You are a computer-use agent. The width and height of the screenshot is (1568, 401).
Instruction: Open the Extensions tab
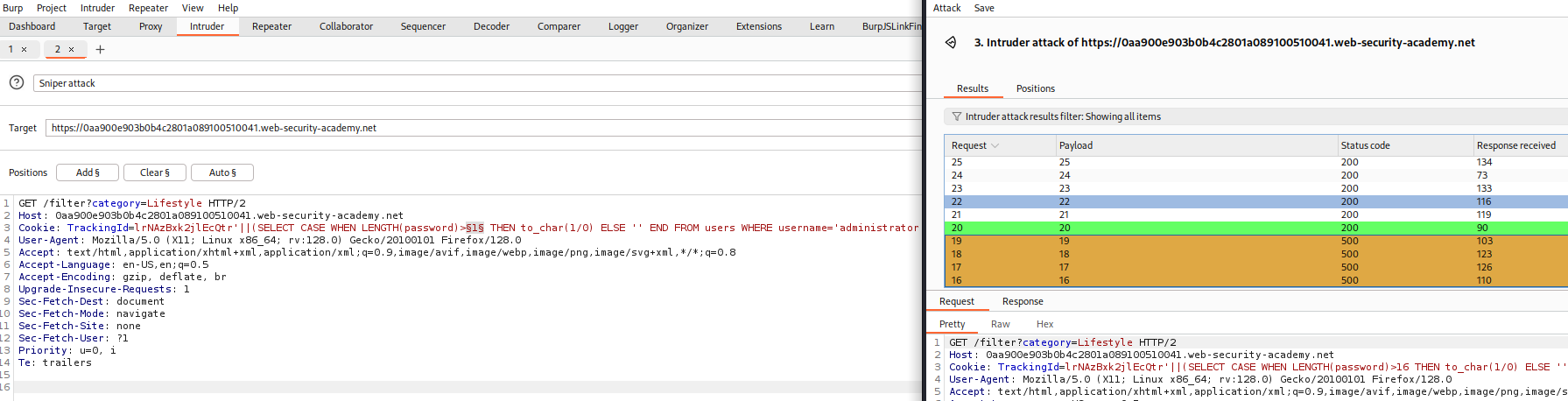point(759,26)
